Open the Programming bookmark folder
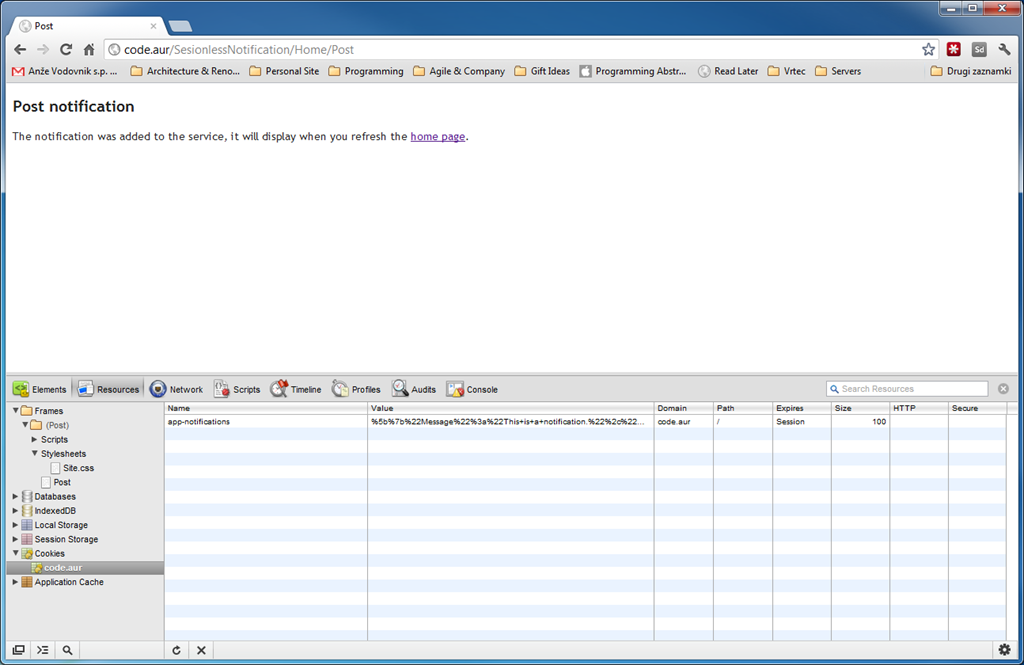The height and width of the screenshot is (665, 1024). pyautogui.click(x=366, y=71)
